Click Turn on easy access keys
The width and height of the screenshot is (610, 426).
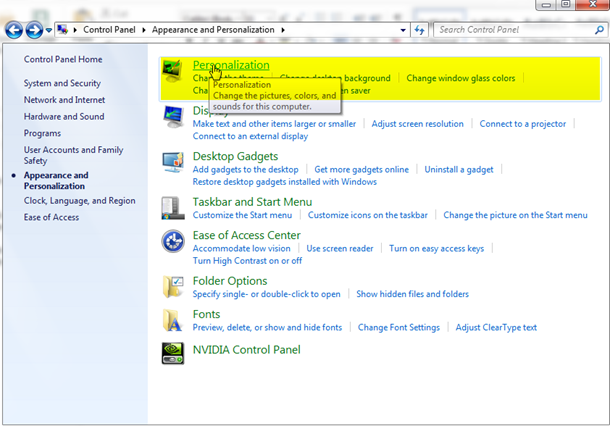pos(436,248)
